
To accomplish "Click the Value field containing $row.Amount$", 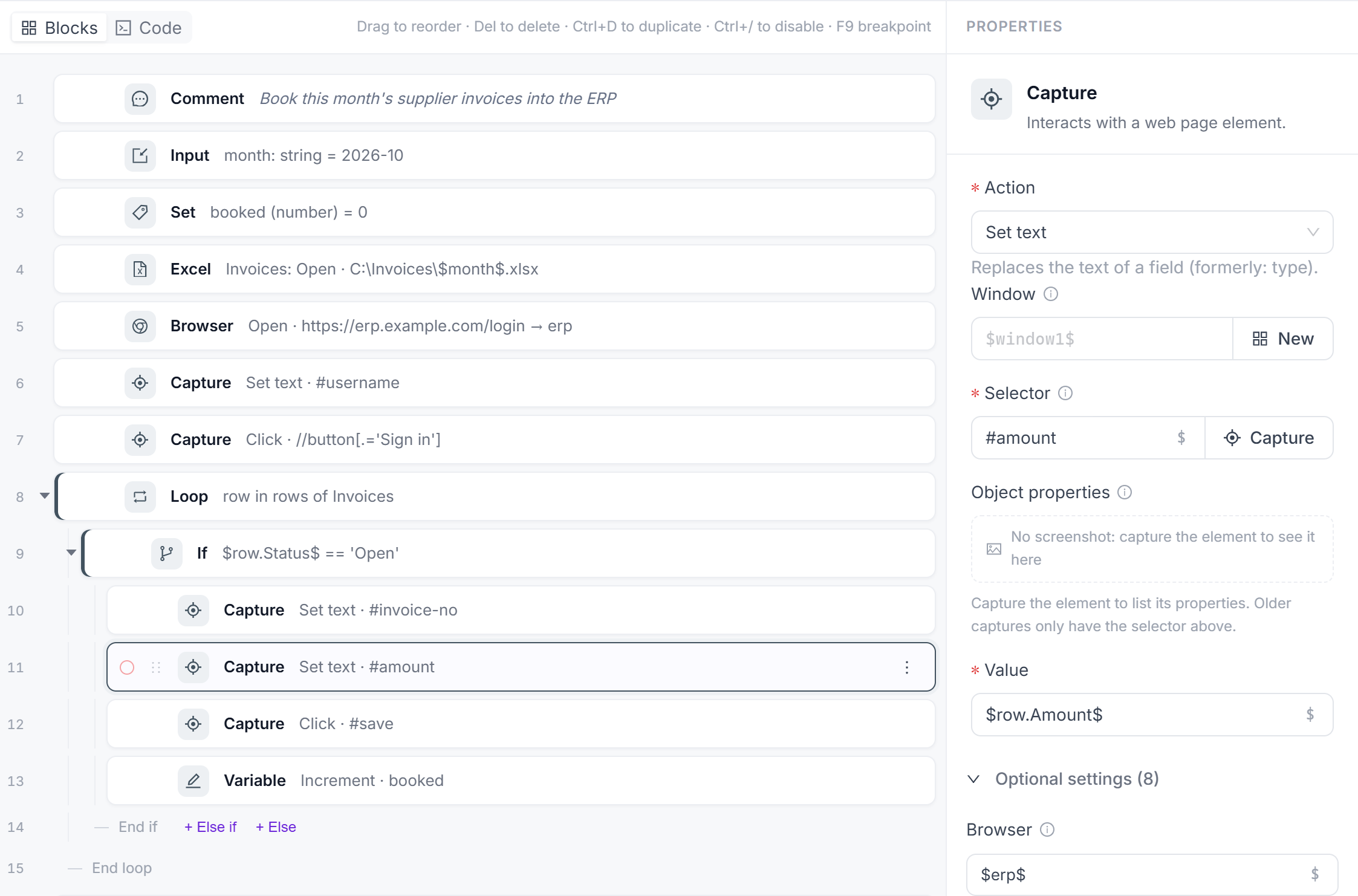I will pyautogui.click(x=1152, y=715).
